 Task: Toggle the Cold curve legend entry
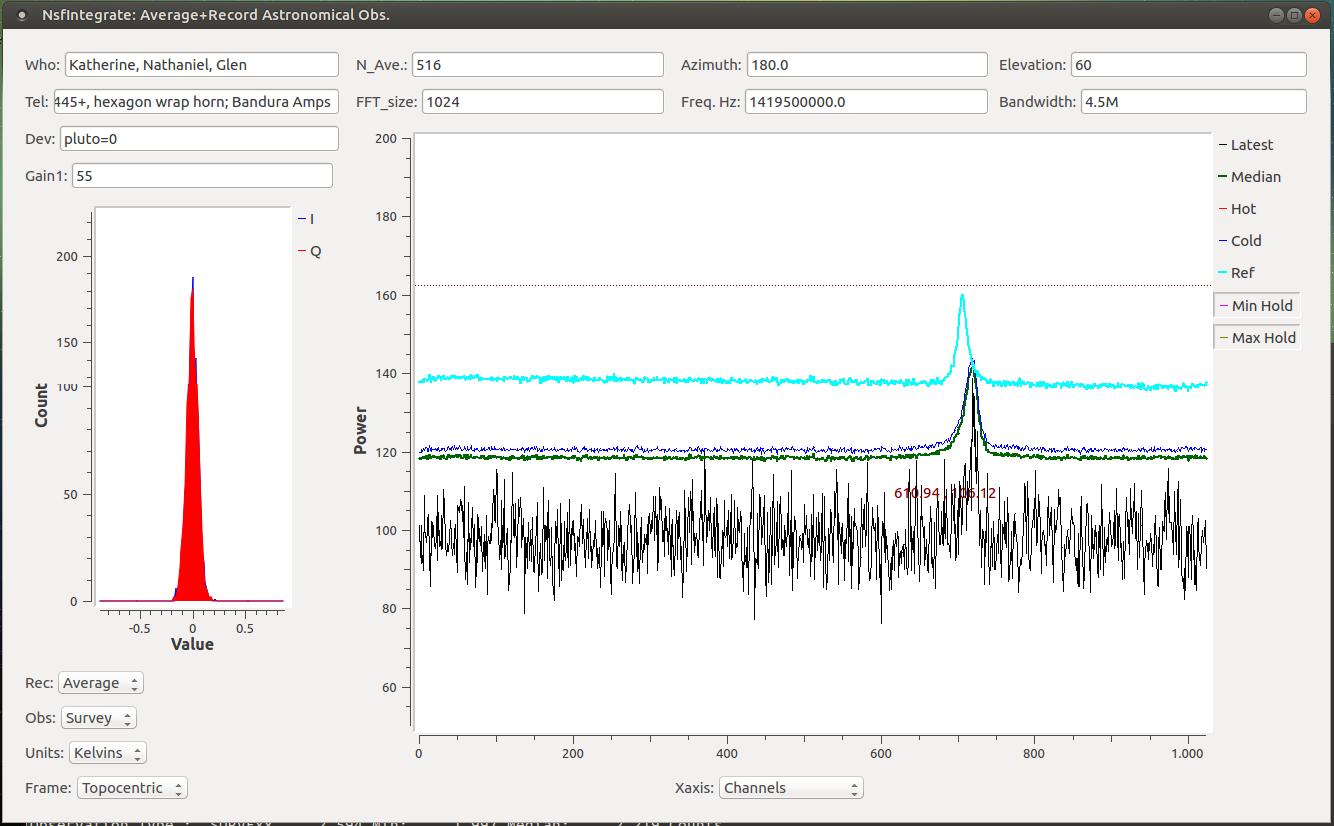[x=1241, y=241]
